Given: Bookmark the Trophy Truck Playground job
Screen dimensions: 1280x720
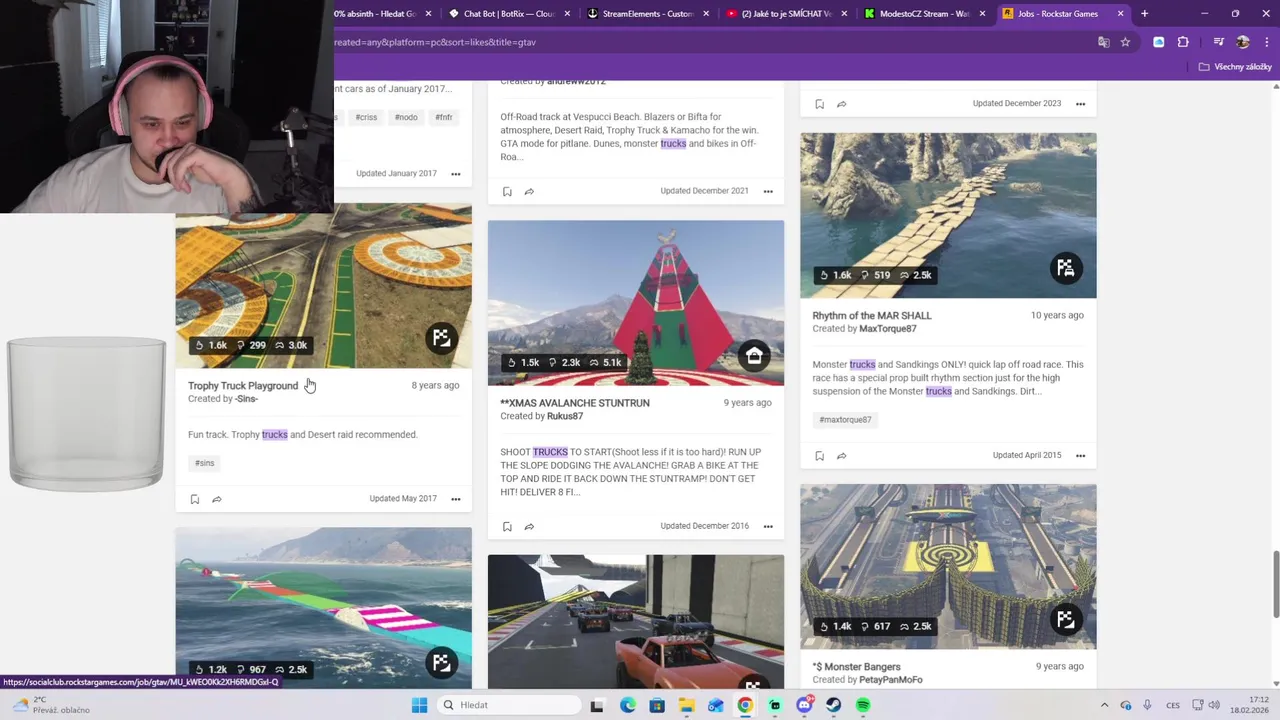Looking at the screenshot, I should [x=195, y=499].
